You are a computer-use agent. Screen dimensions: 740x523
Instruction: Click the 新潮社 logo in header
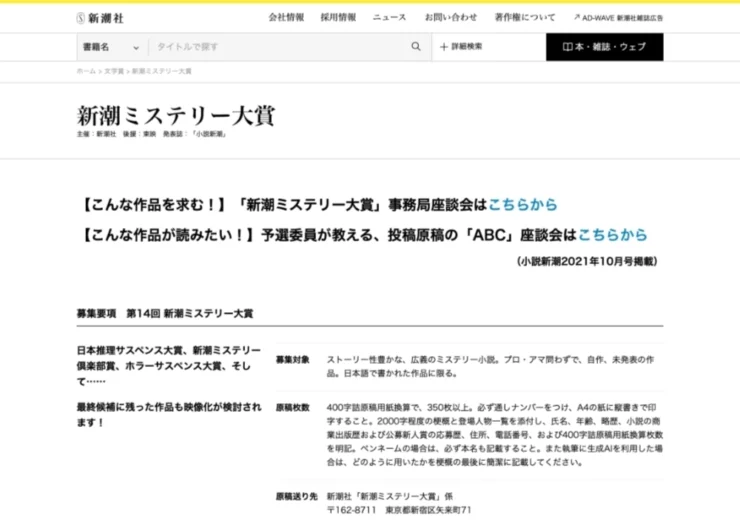click(100, 18)
